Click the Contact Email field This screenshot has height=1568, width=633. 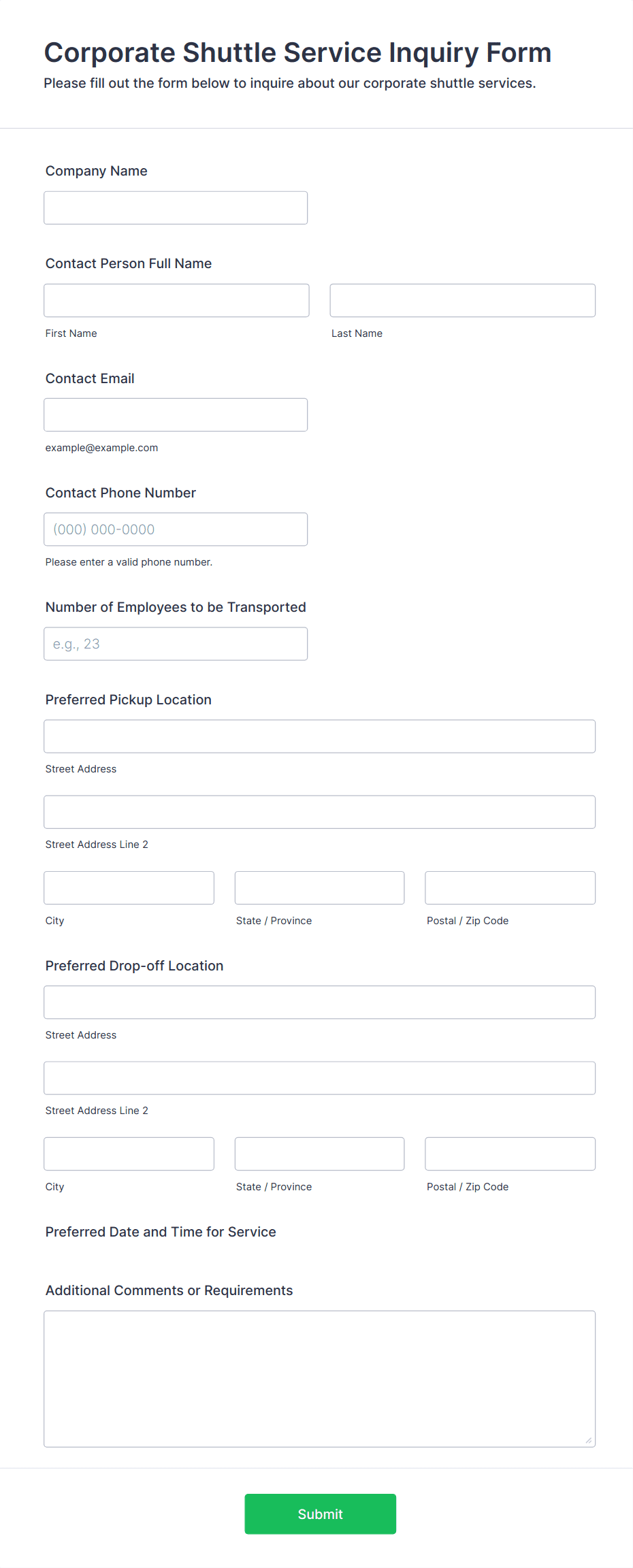[x=176, y=414]
